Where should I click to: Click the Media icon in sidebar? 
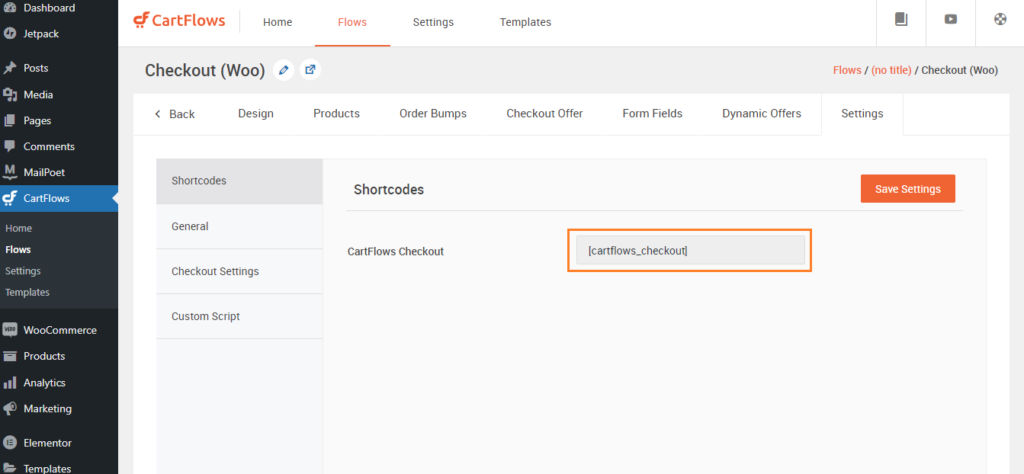[x=10, y=95]
